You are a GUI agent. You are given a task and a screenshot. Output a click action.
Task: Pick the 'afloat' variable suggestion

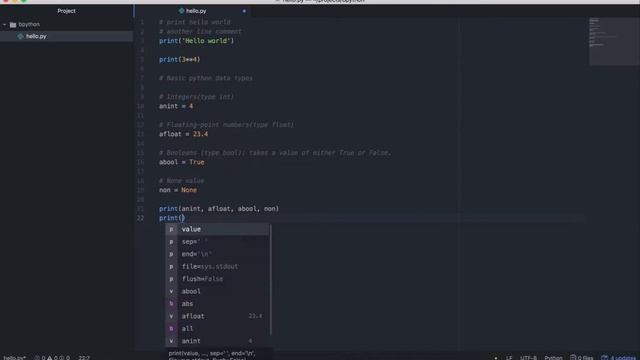point(217,316)
